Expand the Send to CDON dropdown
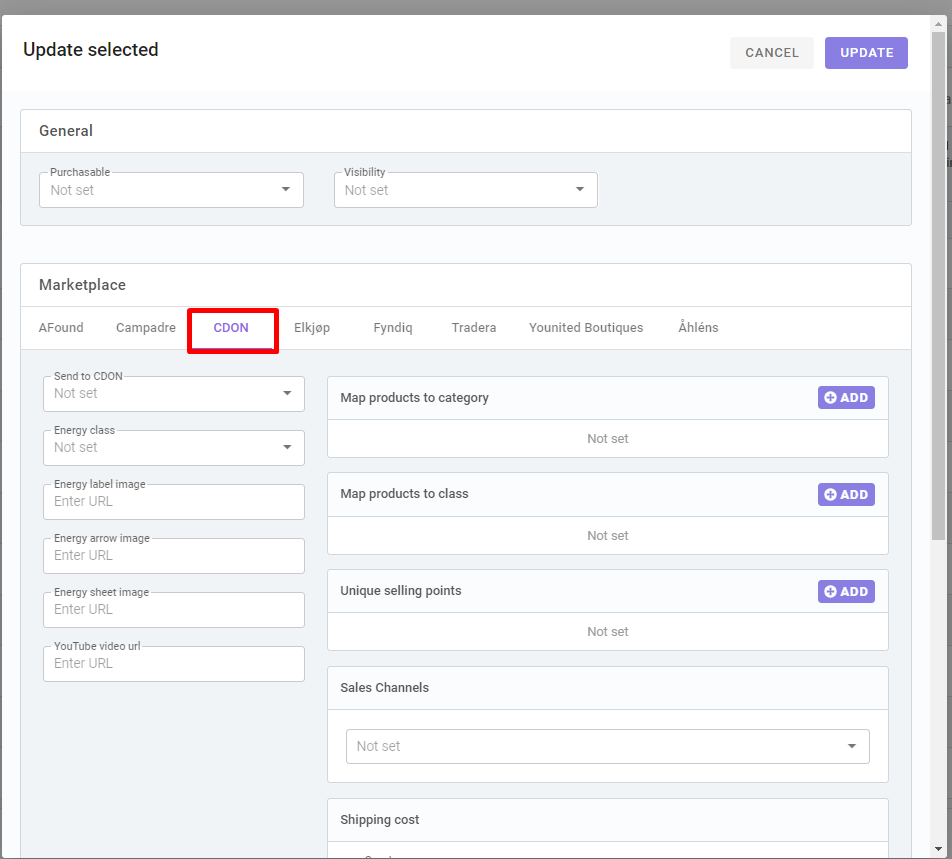Viewport: 952px width, 859px height. coord(174,393)
